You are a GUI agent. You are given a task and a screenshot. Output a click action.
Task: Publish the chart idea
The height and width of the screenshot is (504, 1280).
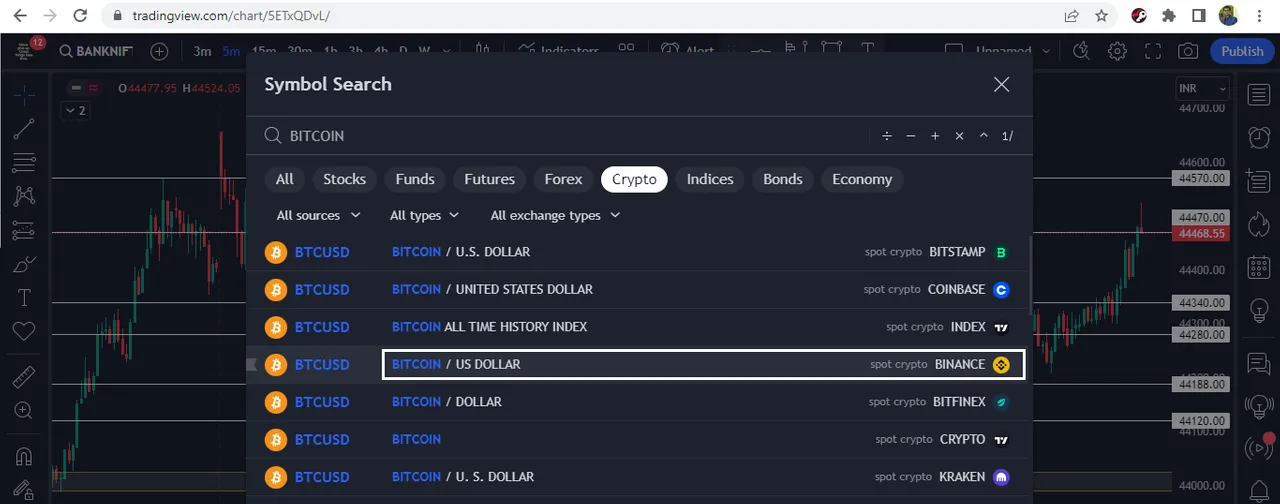[x=1242, y=51]
